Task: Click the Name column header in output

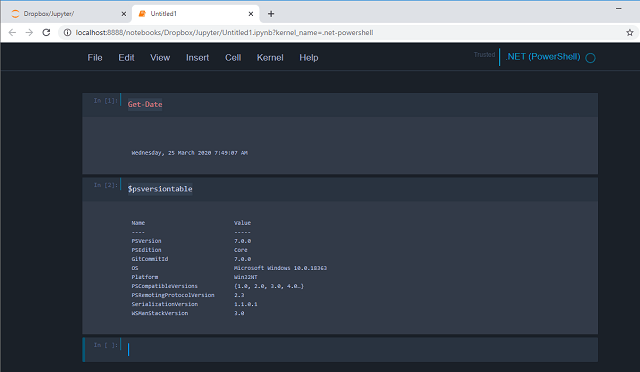Action: click(138, 223)
